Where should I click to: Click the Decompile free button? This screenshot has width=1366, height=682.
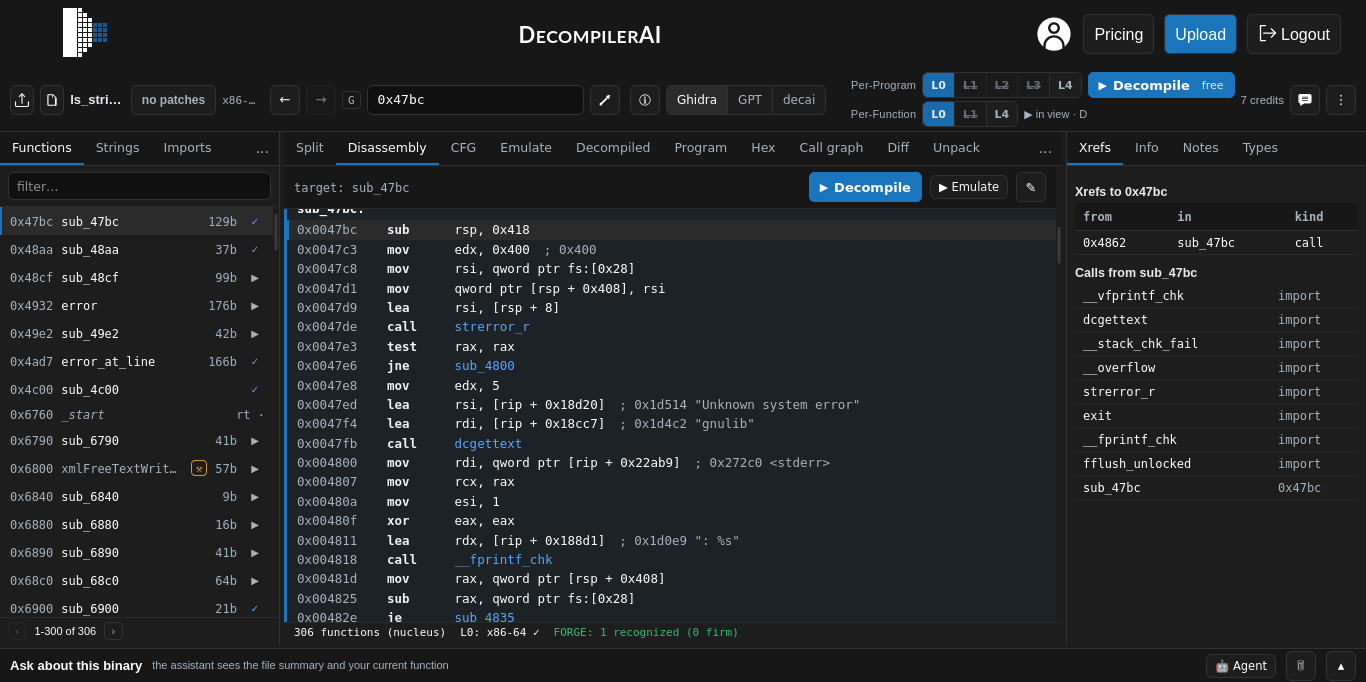click(x=1161, y=85)
